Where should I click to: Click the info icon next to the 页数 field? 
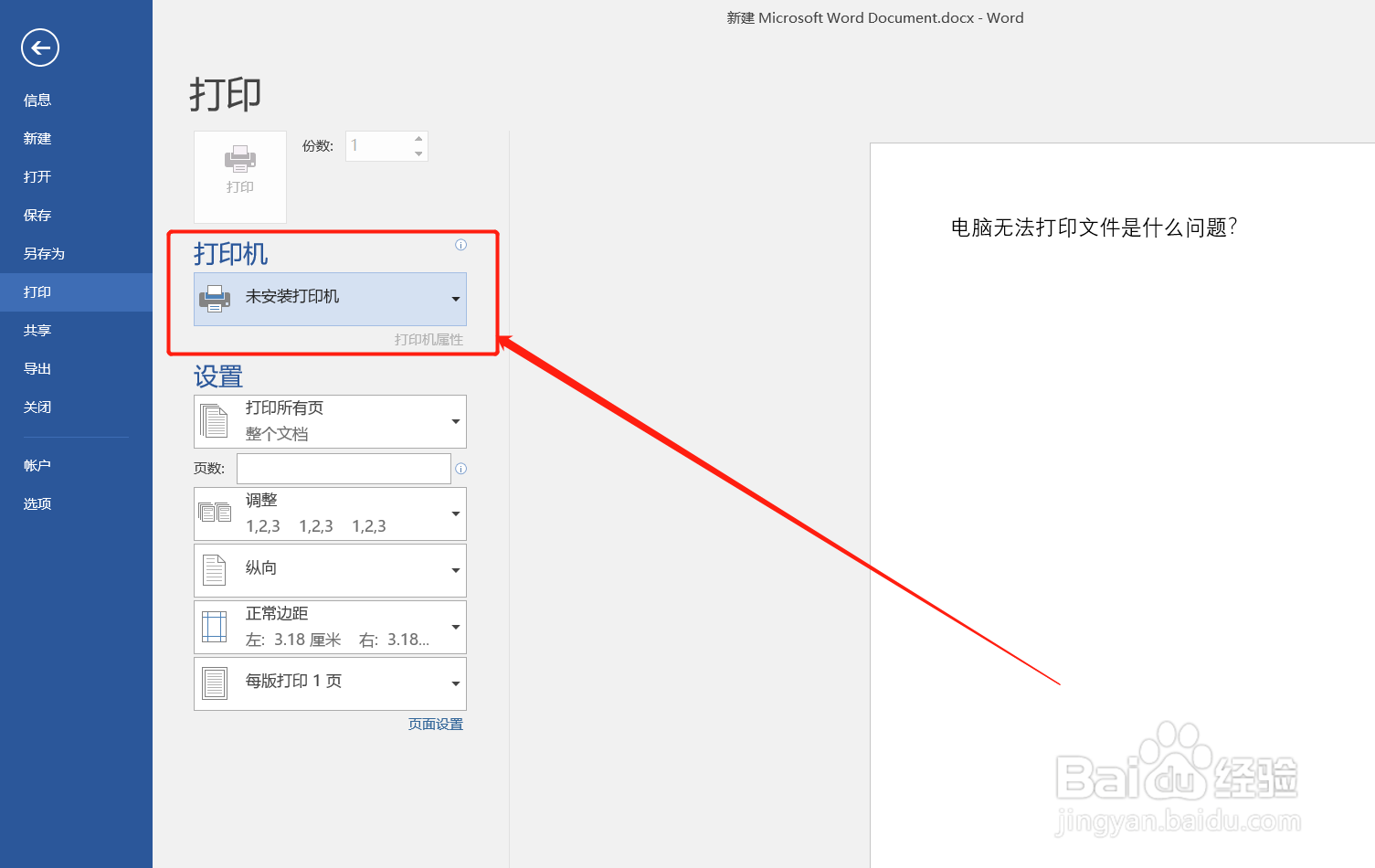pyautogui.click(x=460, y=469)
